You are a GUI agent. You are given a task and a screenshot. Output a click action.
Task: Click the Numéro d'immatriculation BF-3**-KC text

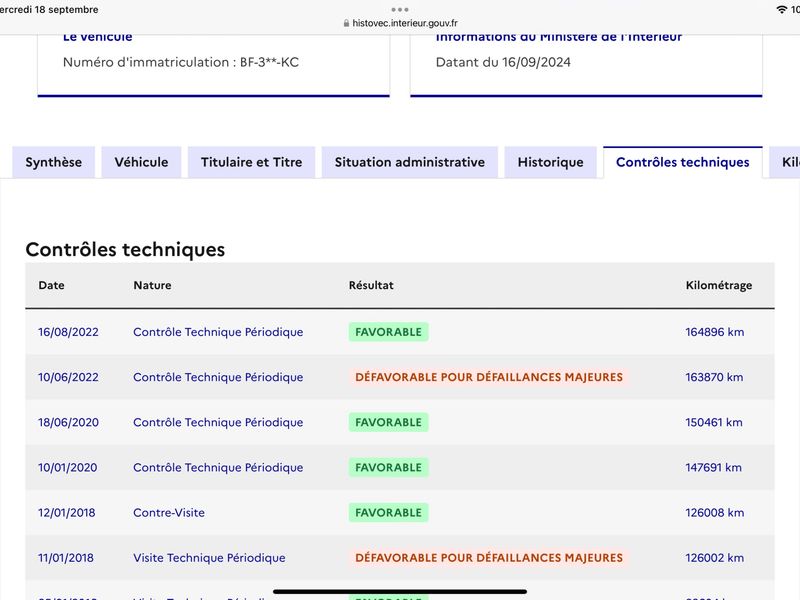[x=181, y=62]
